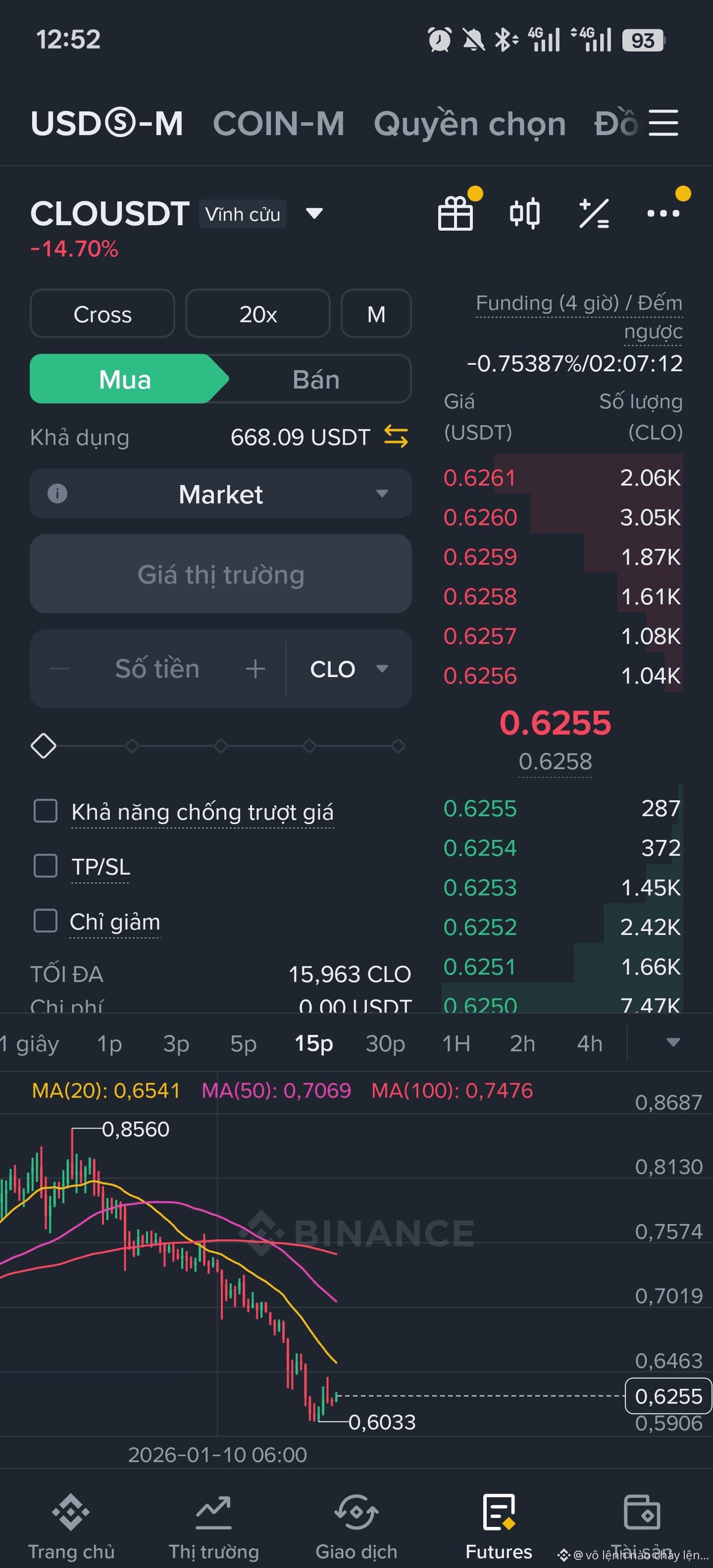Switch to the Bán sell side

[x=315, y=379]
